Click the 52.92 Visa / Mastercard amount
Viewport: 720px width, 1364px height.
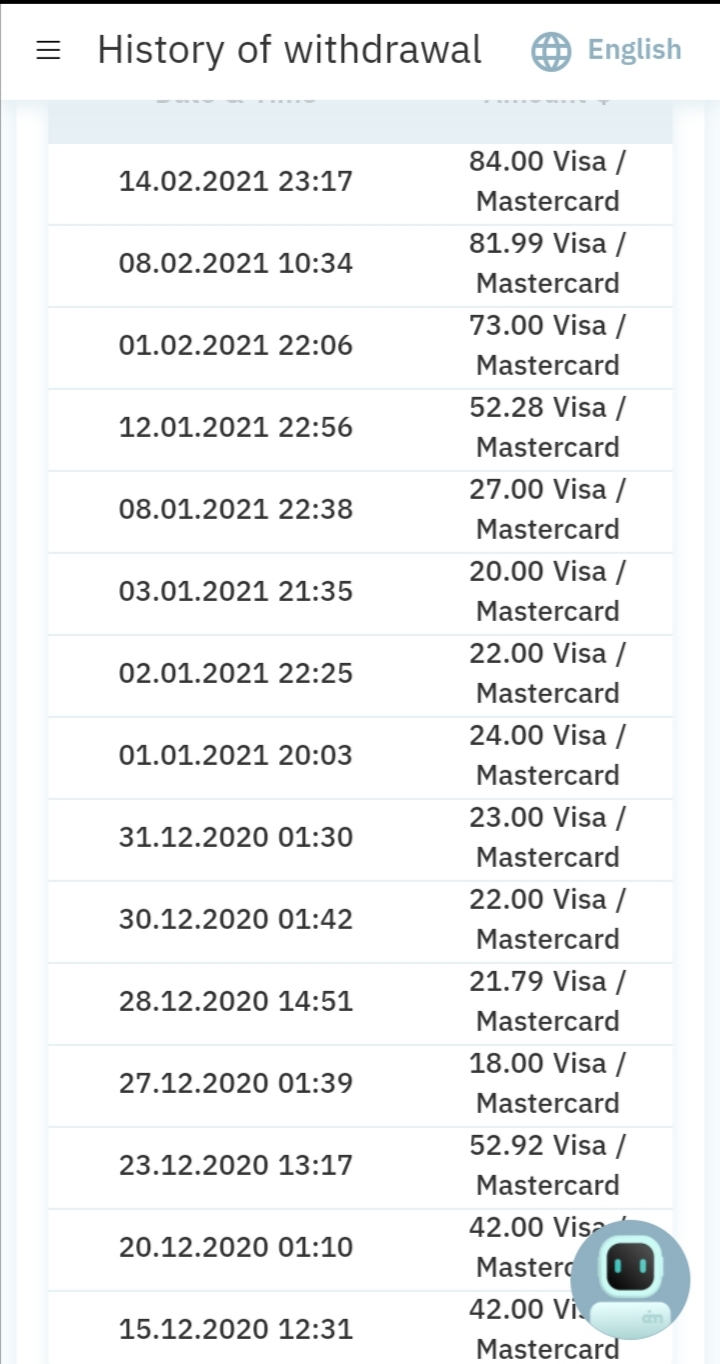click(x=547, y=1166)
